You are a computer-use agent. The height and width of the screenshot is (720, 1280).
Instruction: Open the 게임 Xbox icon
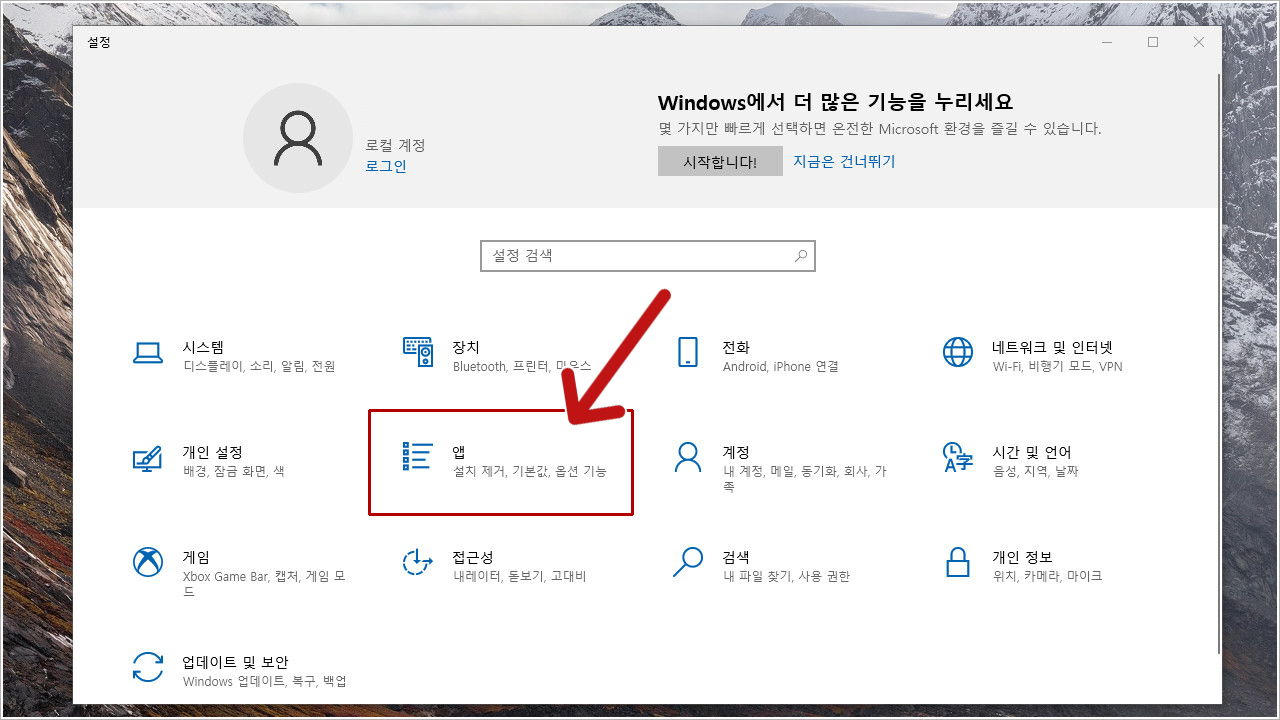pos(148,561)
